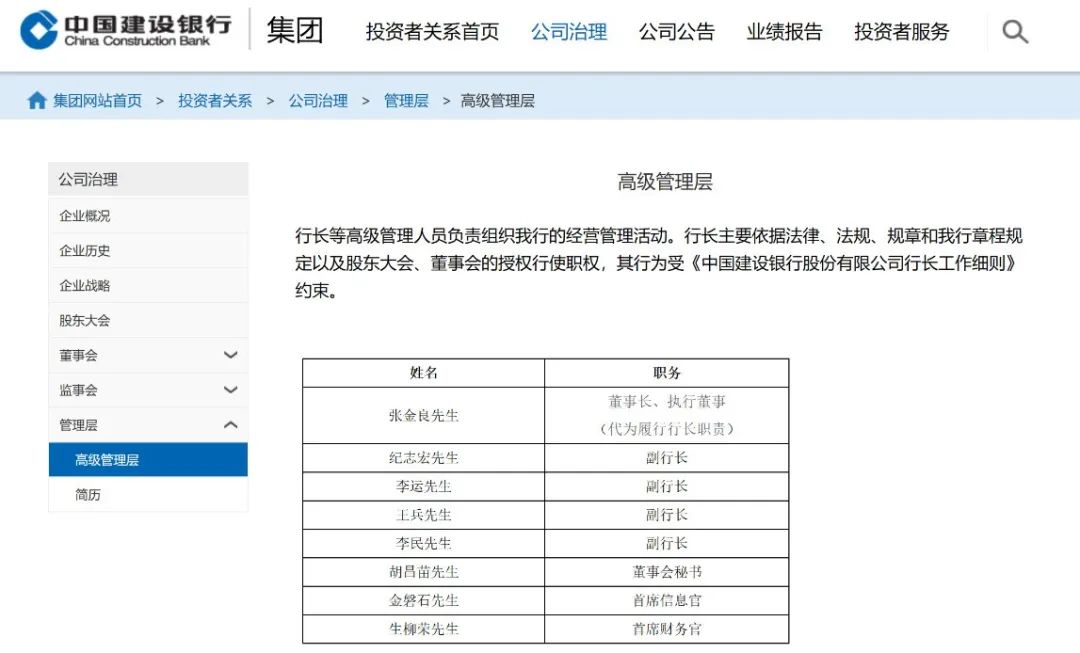Go to 集团网站首页 breadcrumb link
This screenshot has width=1080, height=653.
97,101
